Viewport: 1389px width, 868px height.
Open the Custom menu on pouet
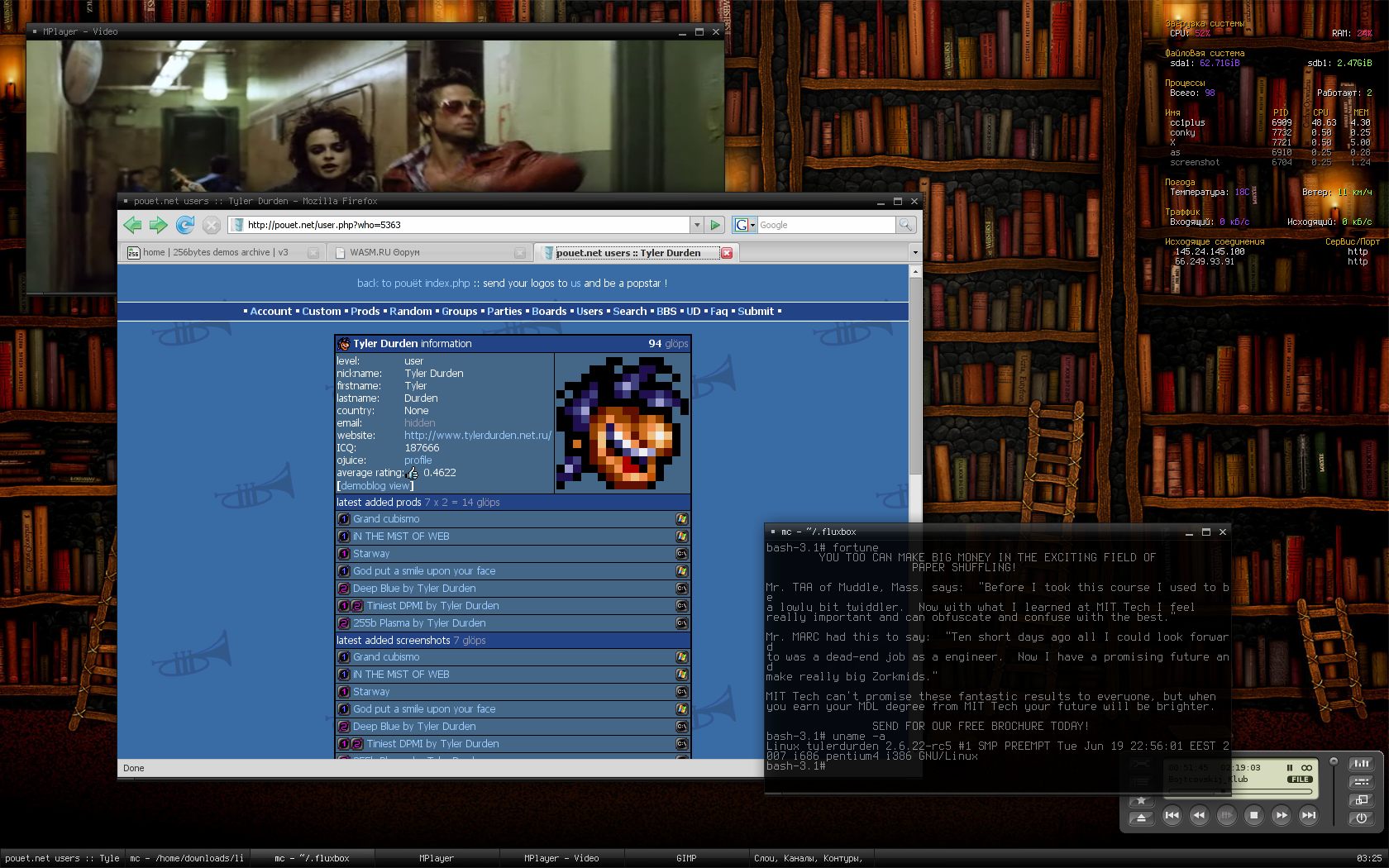click(x=322, y=312)
